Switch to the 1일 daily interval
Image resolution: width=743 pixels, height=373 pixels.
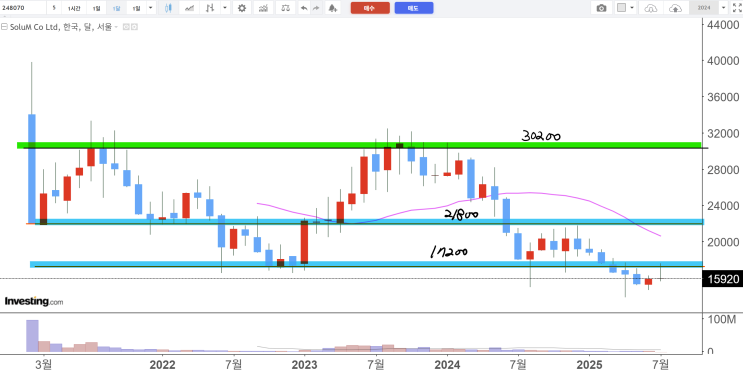pos(96,8)
